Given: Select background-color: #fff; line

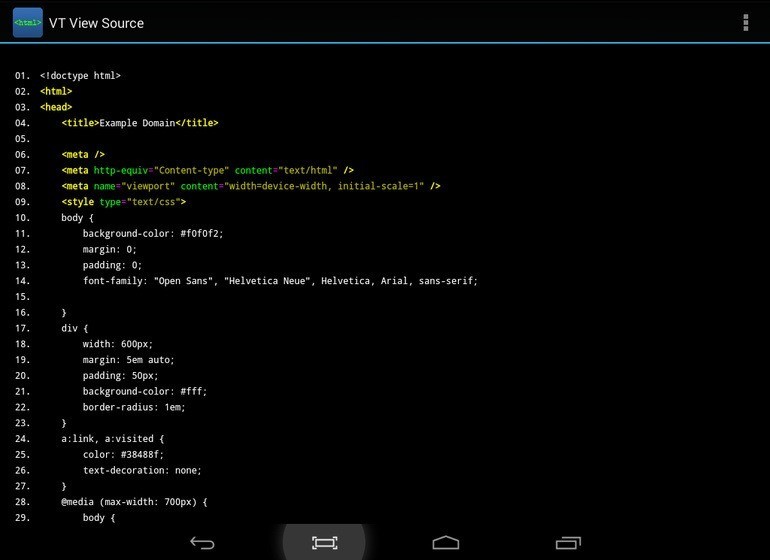Looking at the screenshot, I should click(x=145, y=392).
